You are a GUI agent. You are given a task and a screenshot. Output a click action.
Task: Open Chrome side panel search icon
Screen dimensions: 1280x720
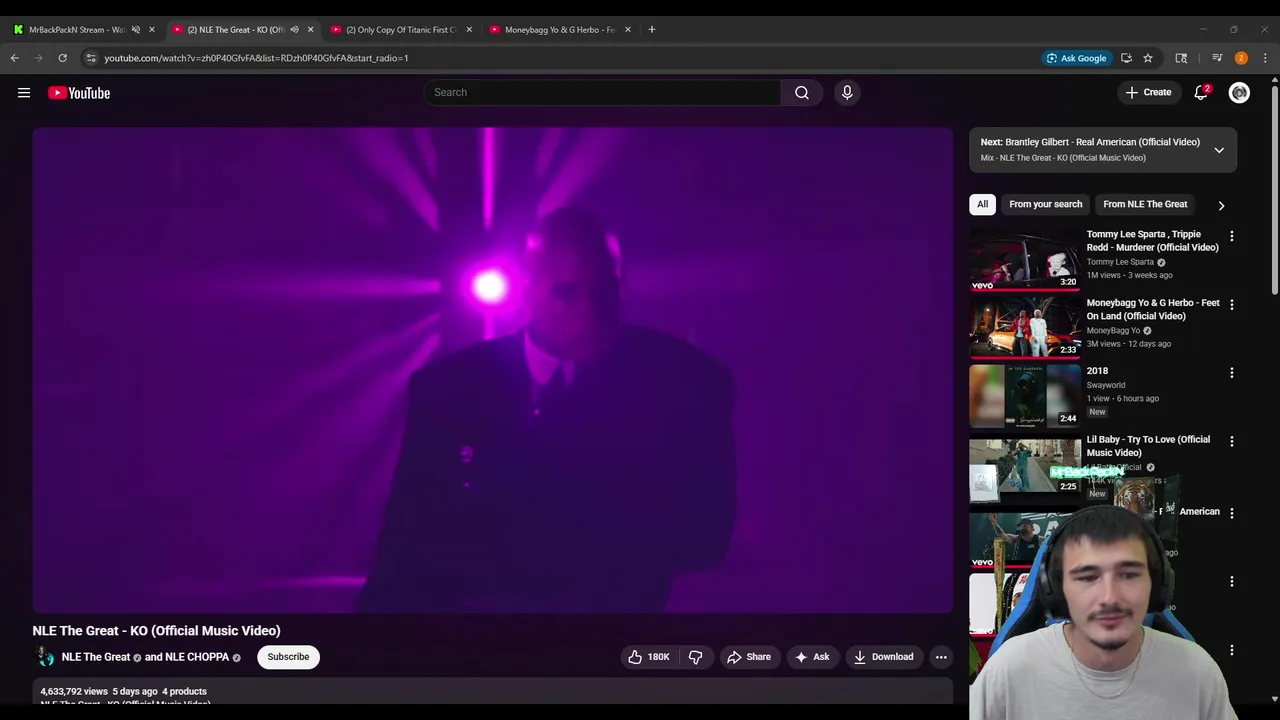pyautogui.click(x=1181, y=58)
